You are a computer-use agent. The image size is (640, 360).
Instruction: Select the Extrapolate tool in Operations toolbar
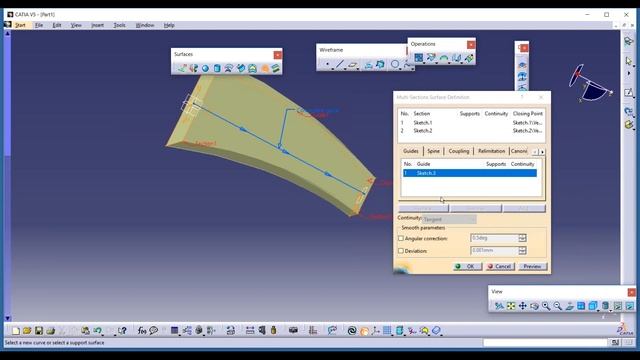click(469, 58)
